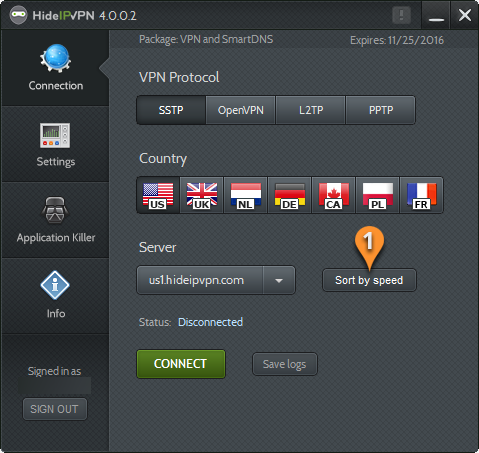Click the Sort by speed button
The width and height of the screenshot is (479, 453).
(x=369, y=280)
